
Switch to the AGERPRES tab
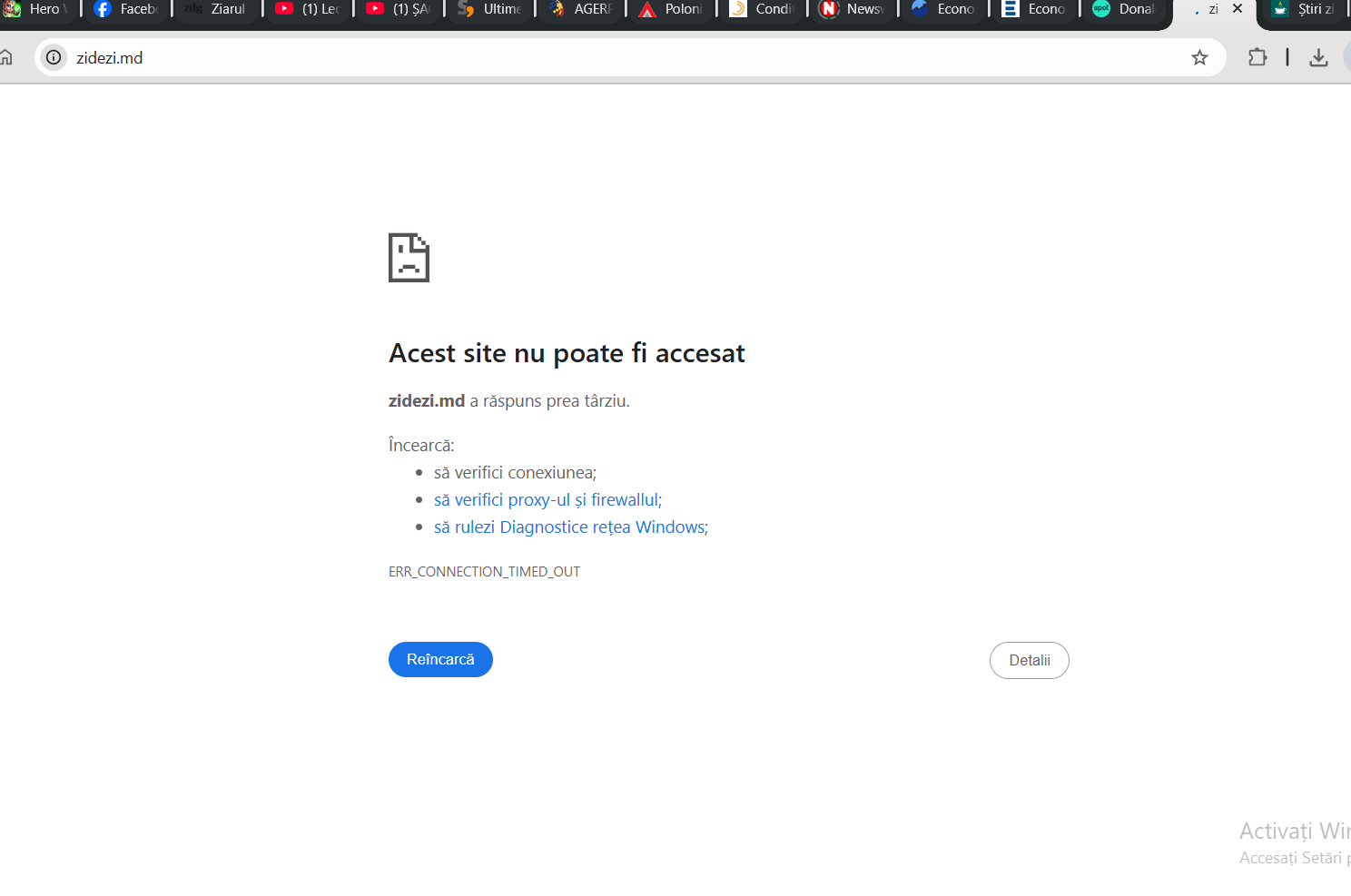coord(580,9)
